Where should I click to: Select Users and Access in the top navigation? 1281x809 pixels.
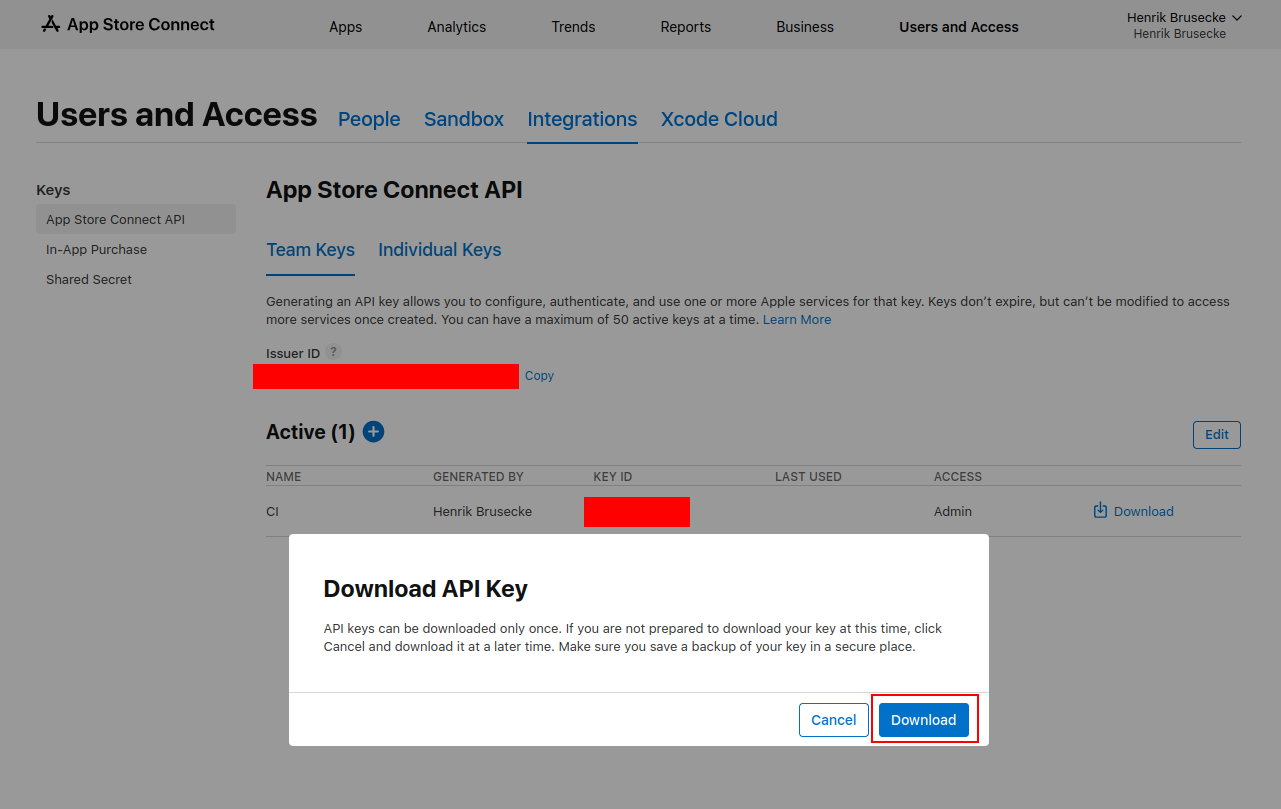tap(959, 27)
